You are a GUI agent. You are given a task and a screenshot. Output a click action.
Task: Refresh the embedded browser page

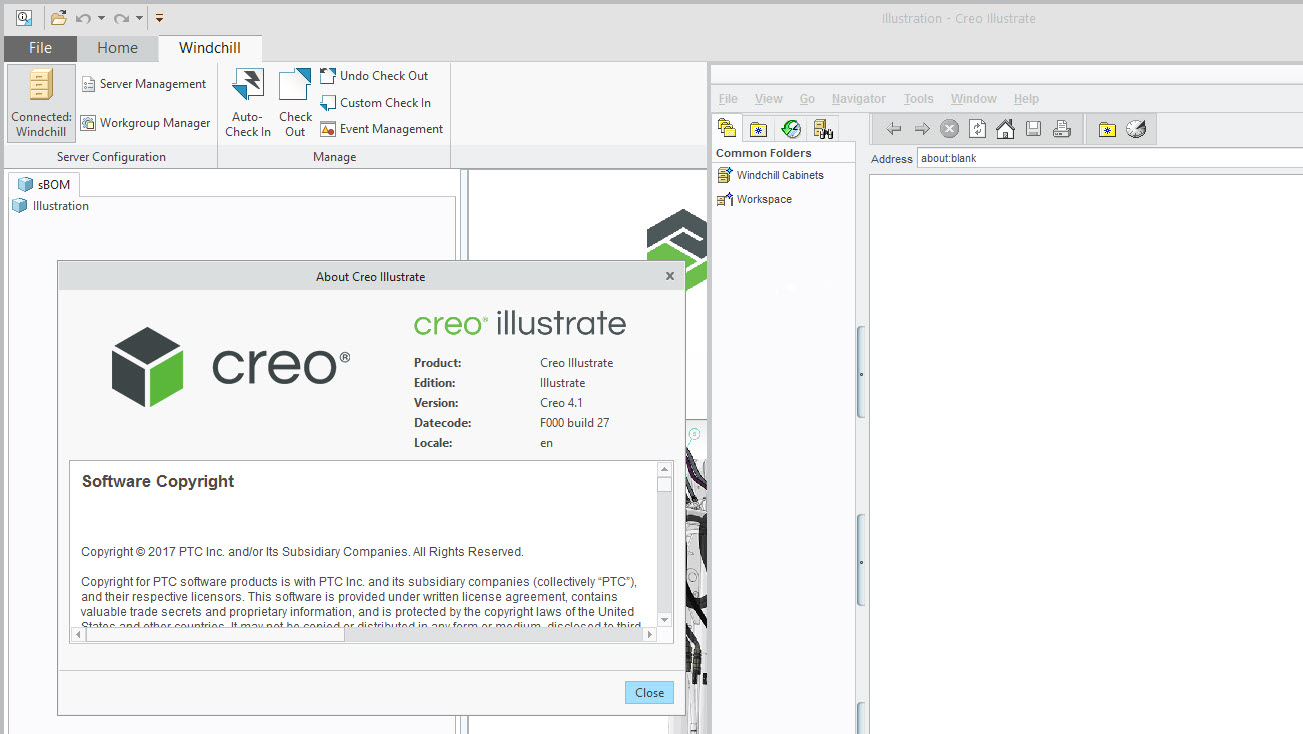[x=976, y=128]
